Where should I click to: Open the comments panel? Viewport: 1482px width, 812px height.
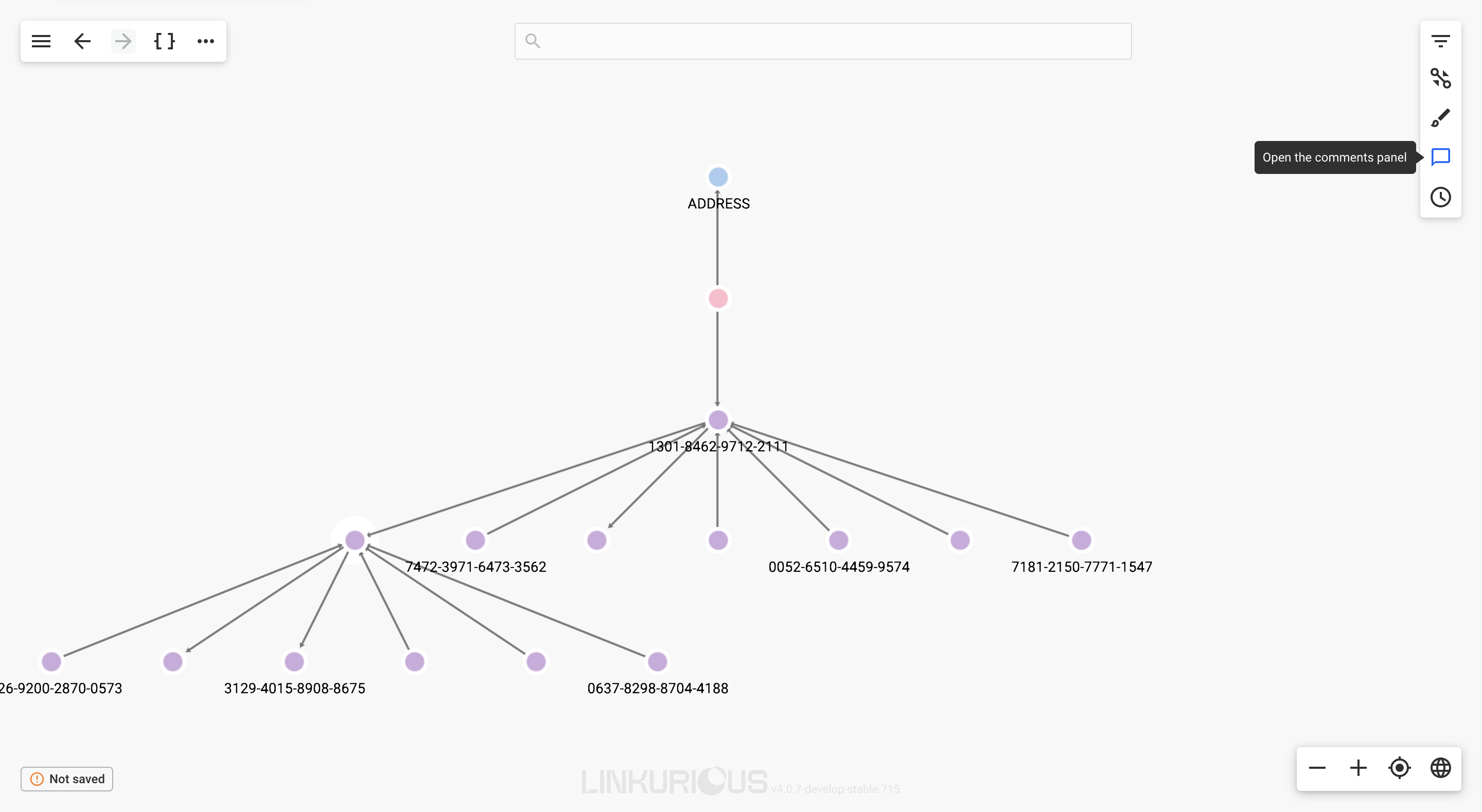pos(1441,157)
